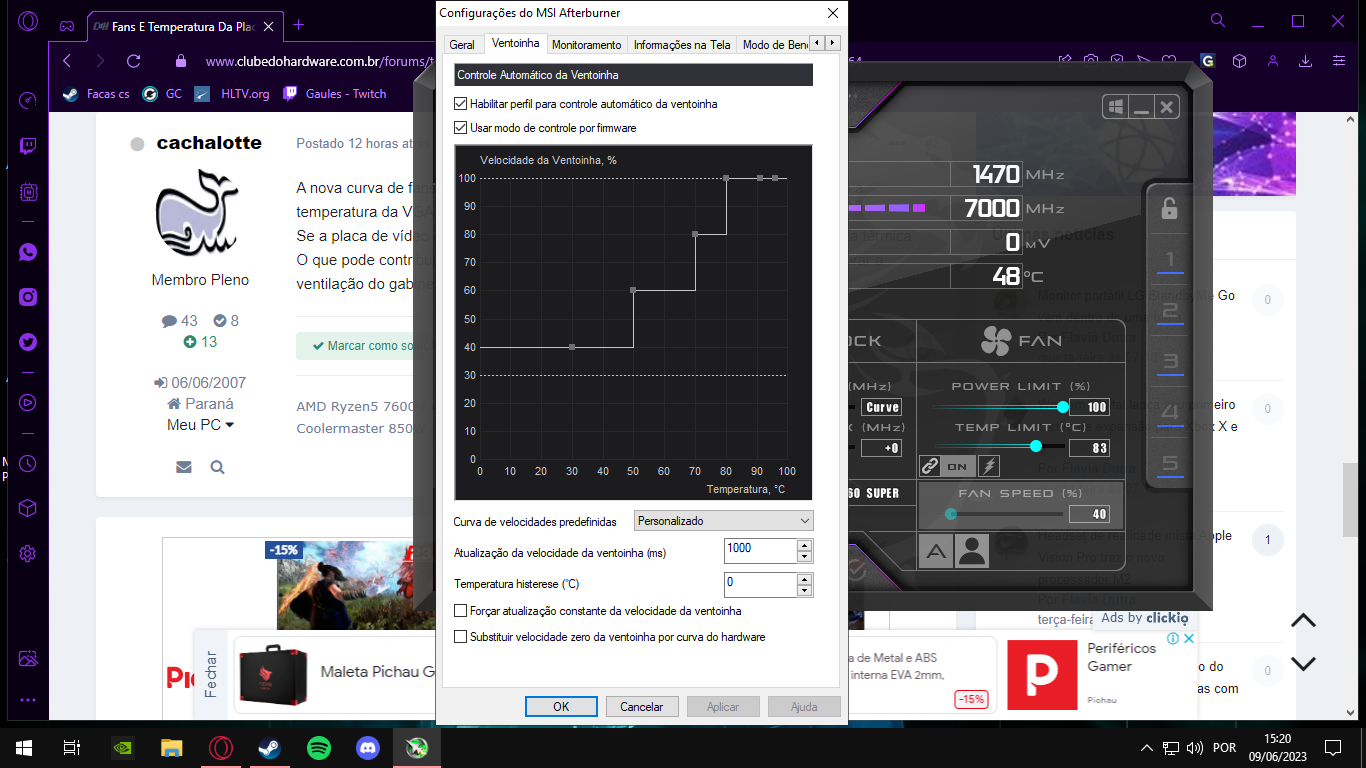Click the fan update period field showing 1000

click(760, 551)
